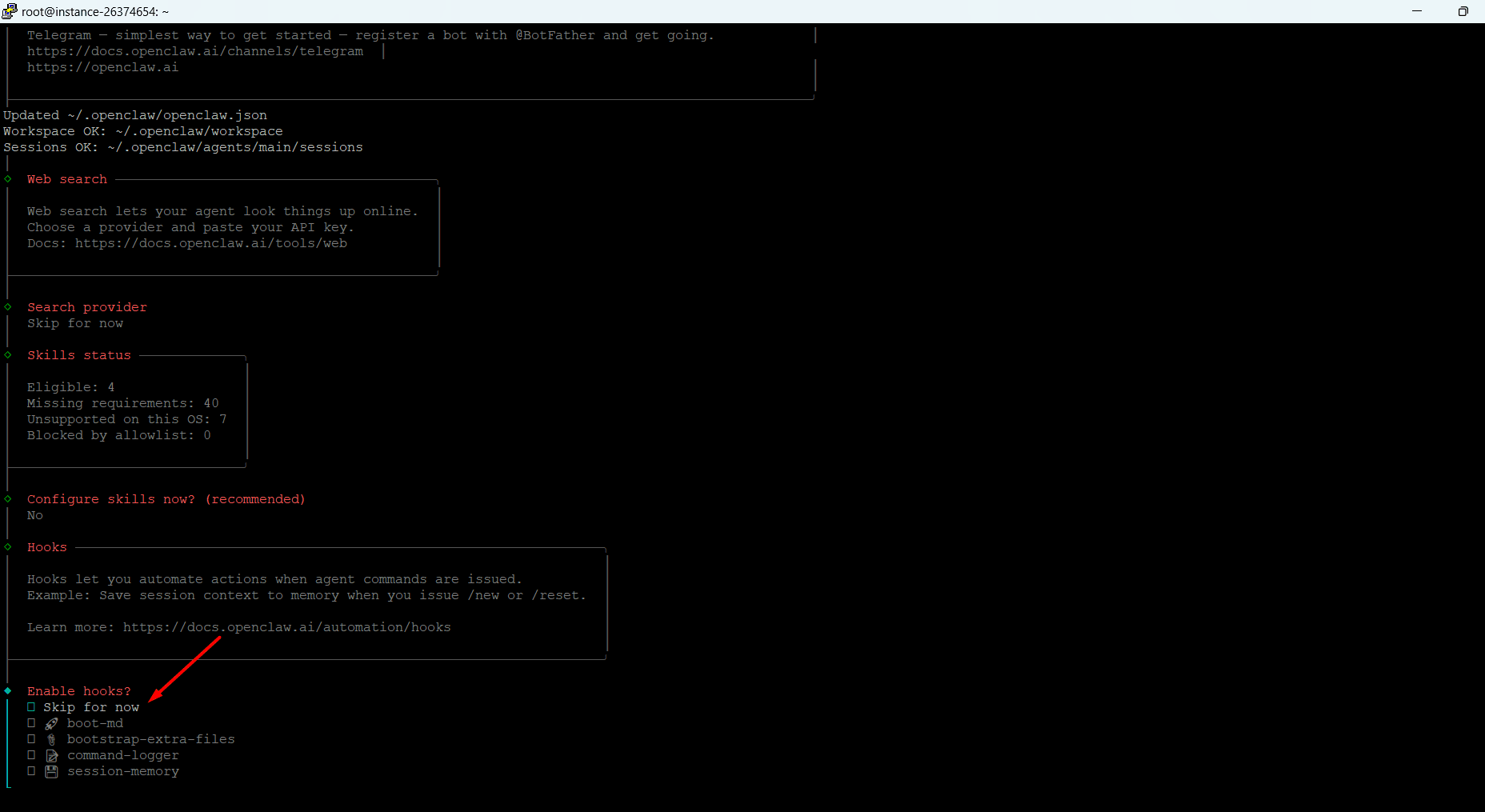
Task: Tick the session-memory hook checkbox
Action: (x=31, y=771)
